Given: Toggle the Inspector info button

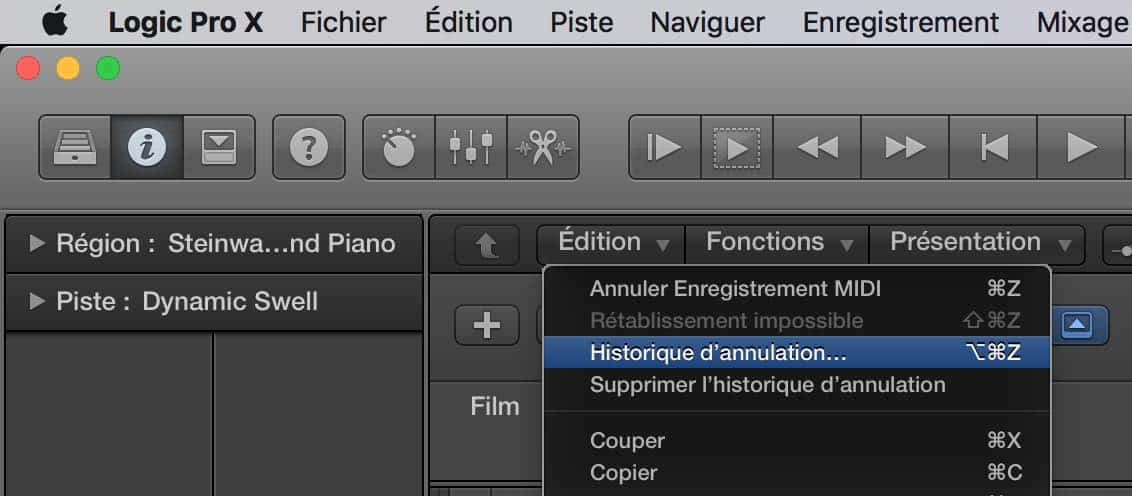Looking at the screenshot, I should tap(147, 147).
